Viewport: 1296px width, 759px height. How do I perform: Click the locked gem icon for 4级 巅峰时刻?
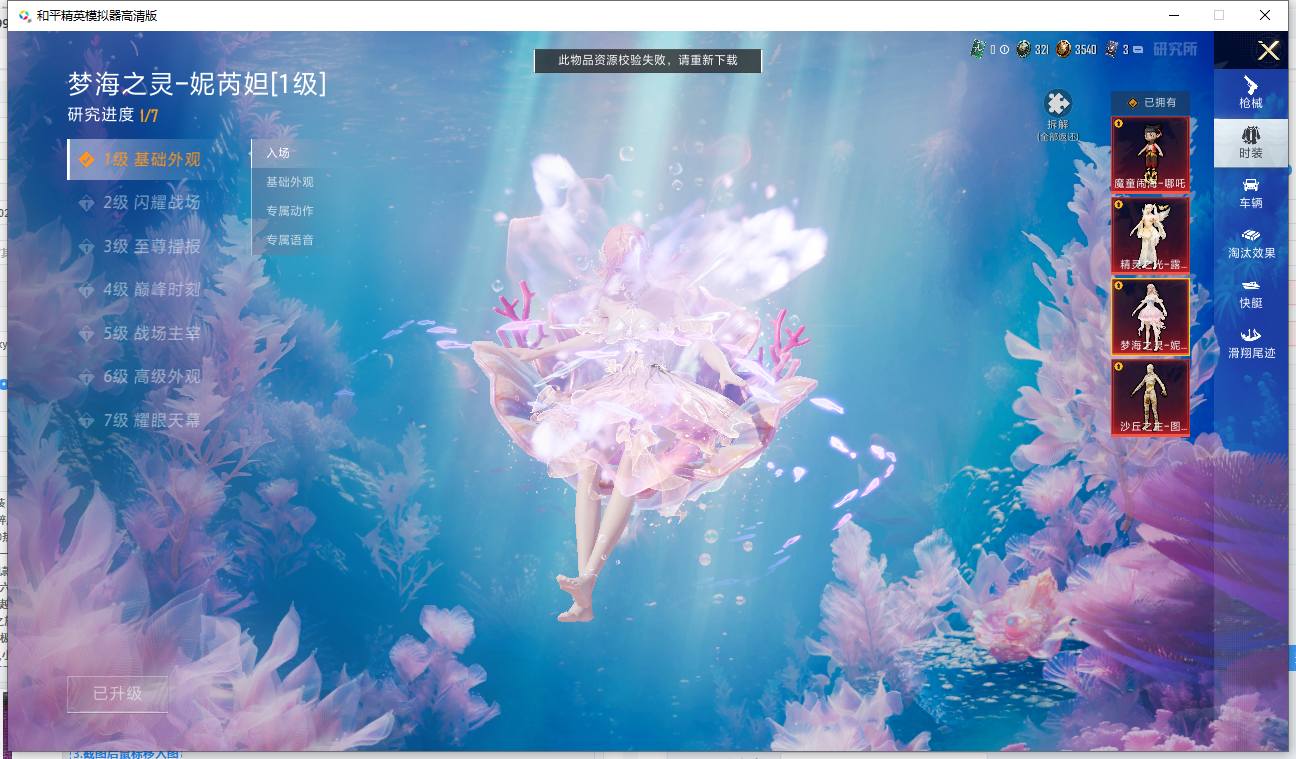(87, 289)
